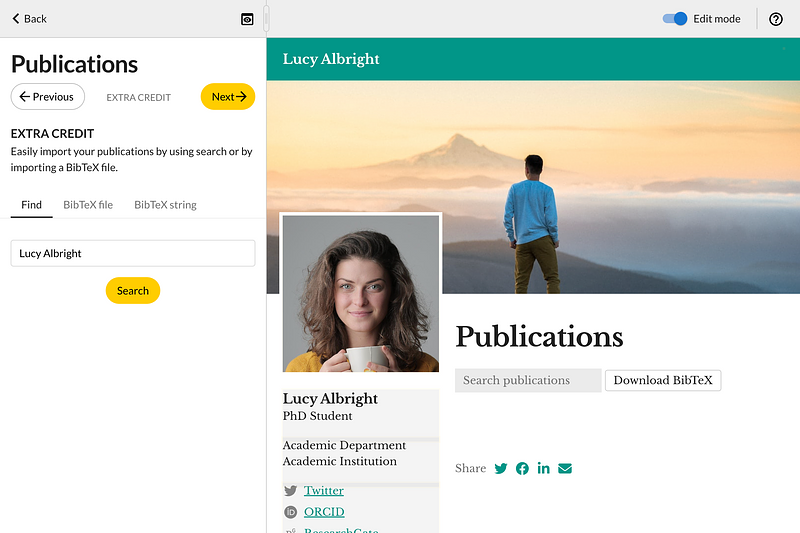Image resolution: width=800 pixels, height=533 pixels.
Task: Click the PhD Student title text
Action: (x=317, y=416)
